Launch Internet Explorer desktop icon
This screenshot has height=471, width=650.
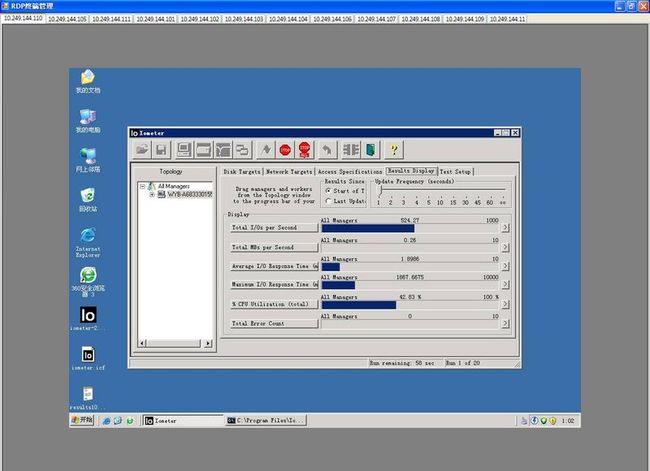(x=88, y=243)
